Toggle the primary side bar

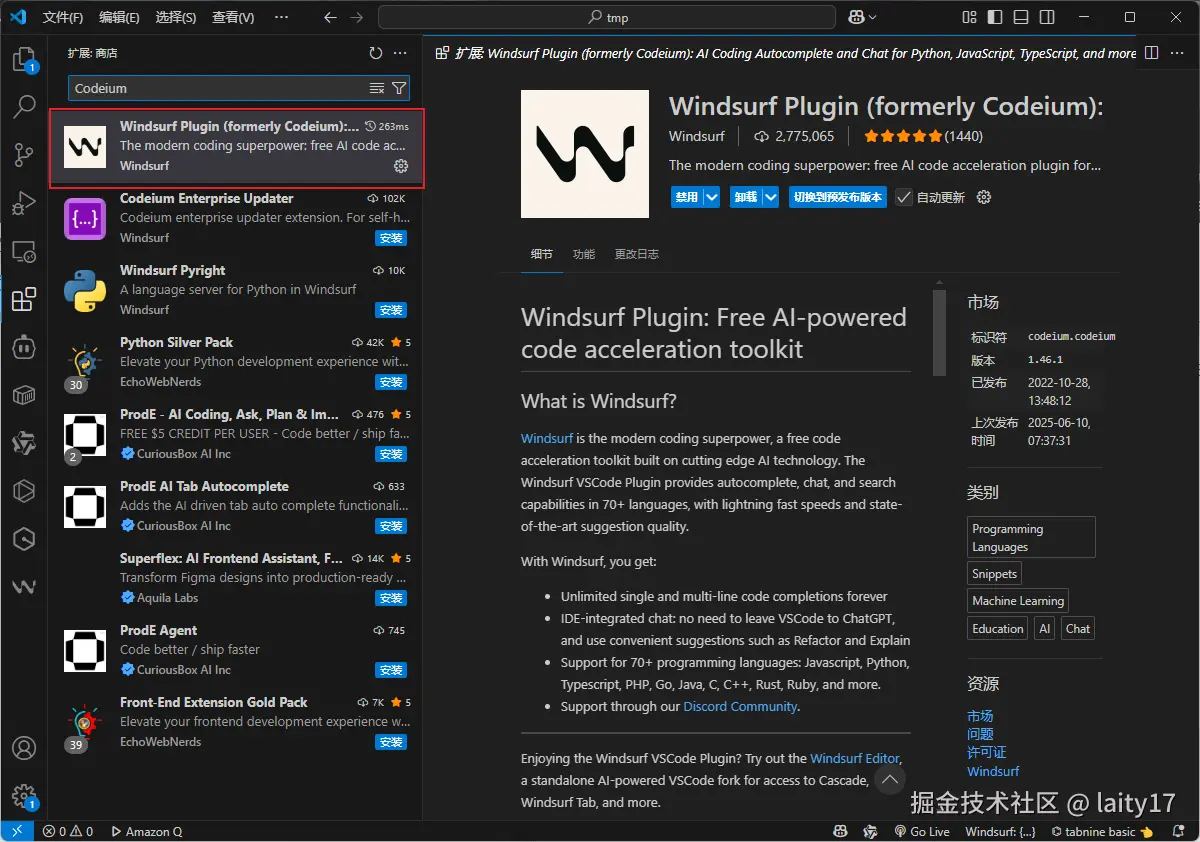pyautogui.click(x=995, y=17)
